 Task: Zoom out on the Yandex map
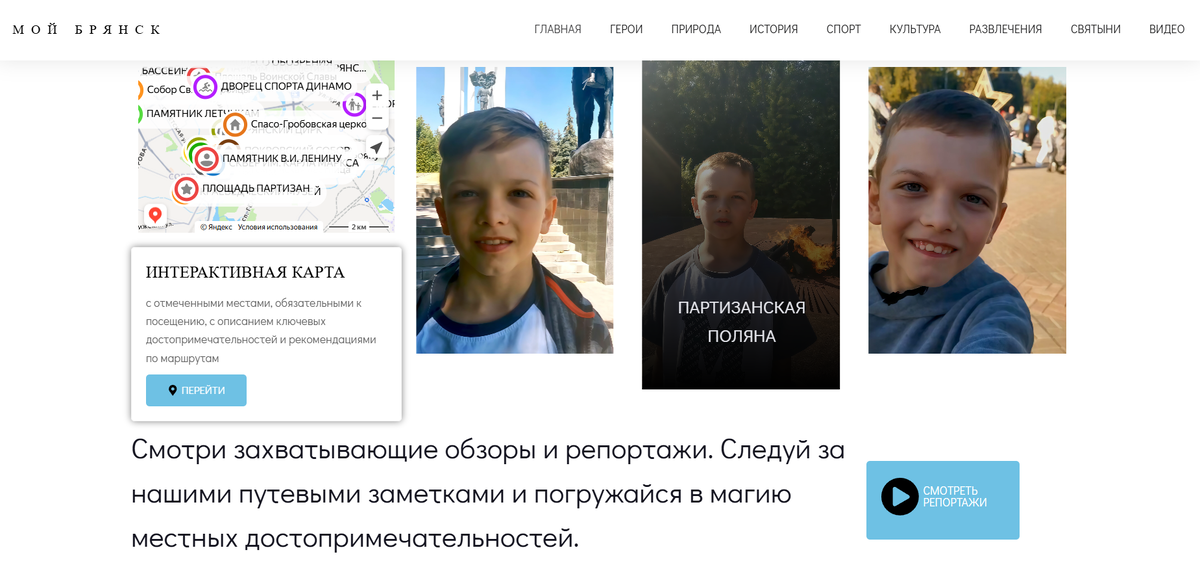[x=377, y=118]
